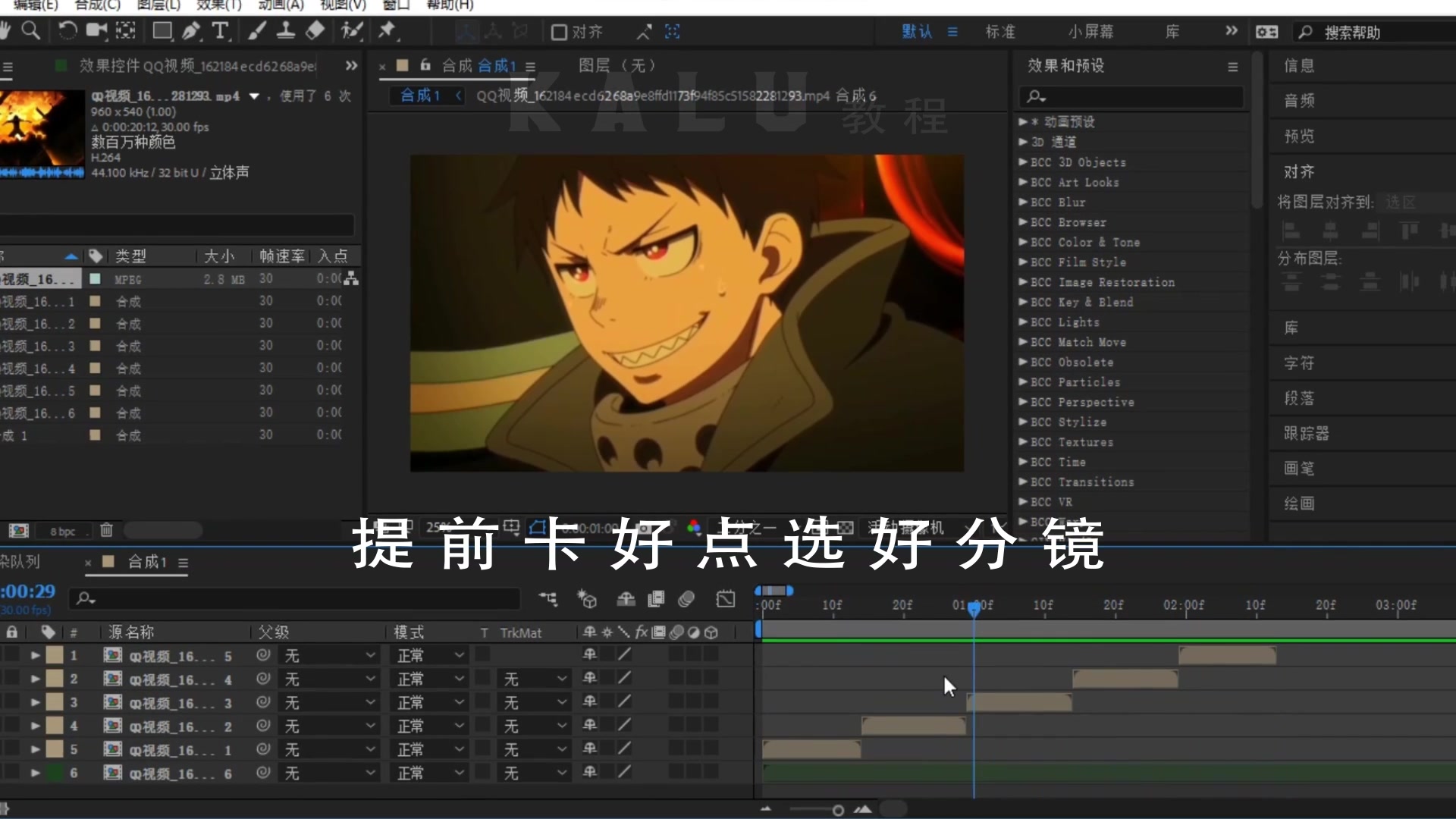Toggle the 3D layer switch for layer 5
The height and width of the screenshot is (819, 1456).
pos(711,748)
